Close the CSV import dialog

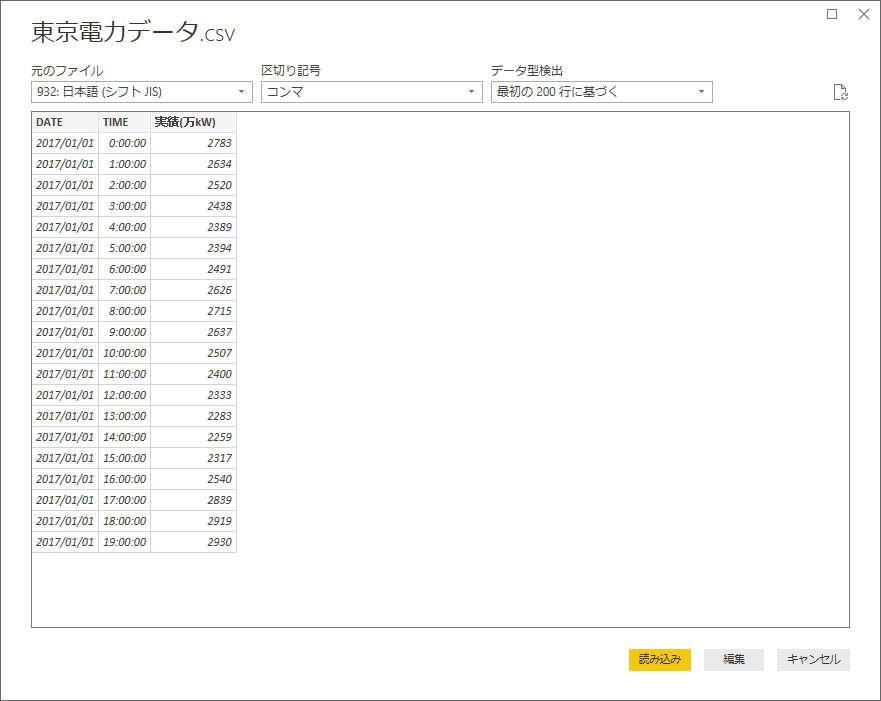click(864, 14)
